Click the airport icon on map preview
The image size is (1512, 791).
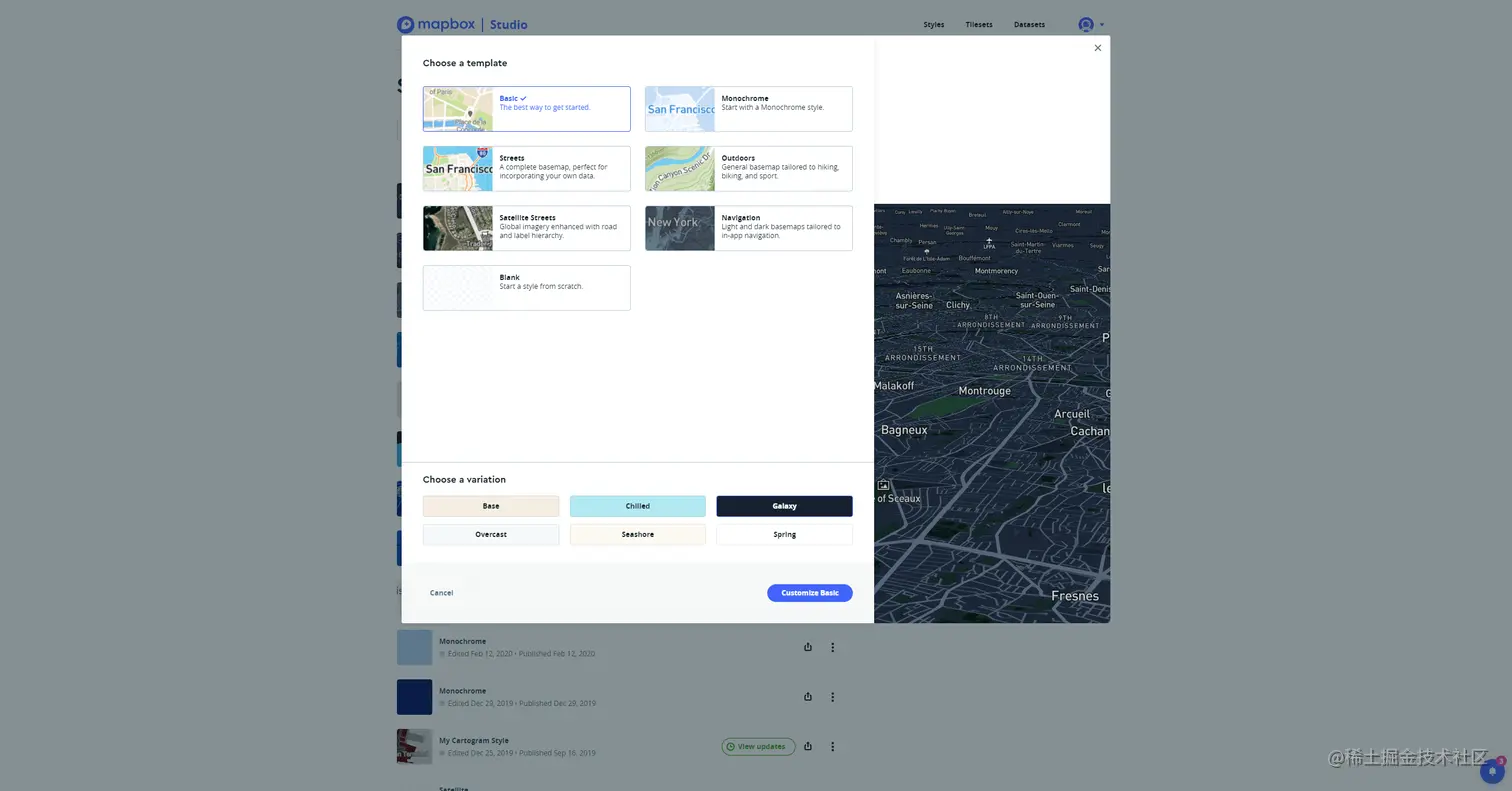(x=989, y=242)
